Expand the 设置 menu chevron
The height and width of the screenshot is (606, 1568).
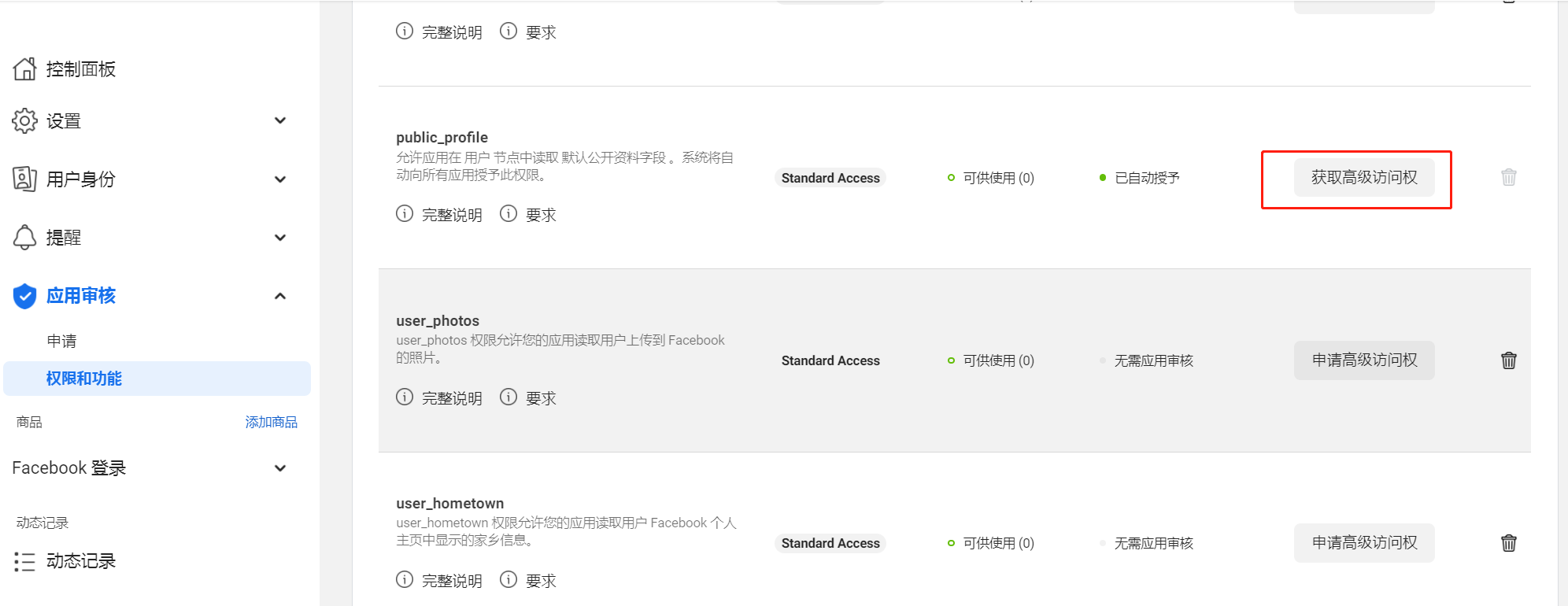click(x=280, y=120)
